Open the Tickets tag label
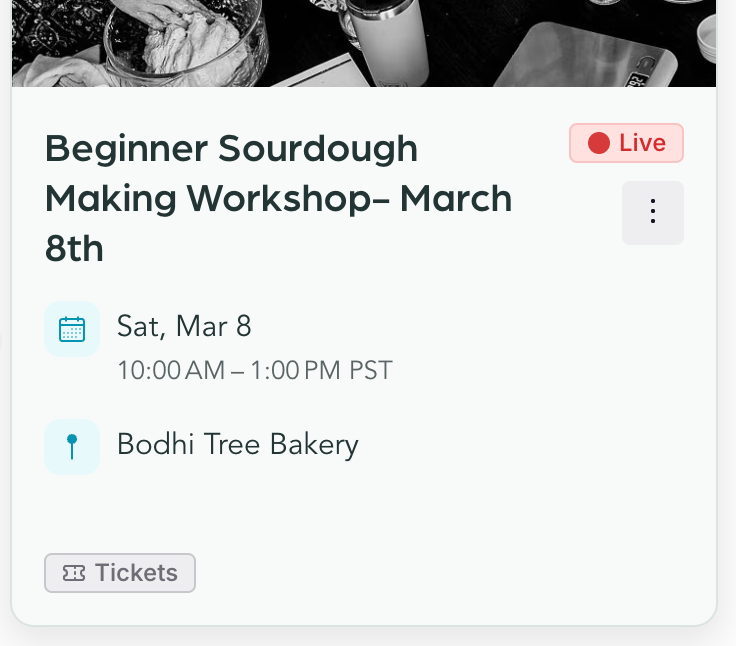The height and width of the screenshot is (646, 736). click(136, 573)
